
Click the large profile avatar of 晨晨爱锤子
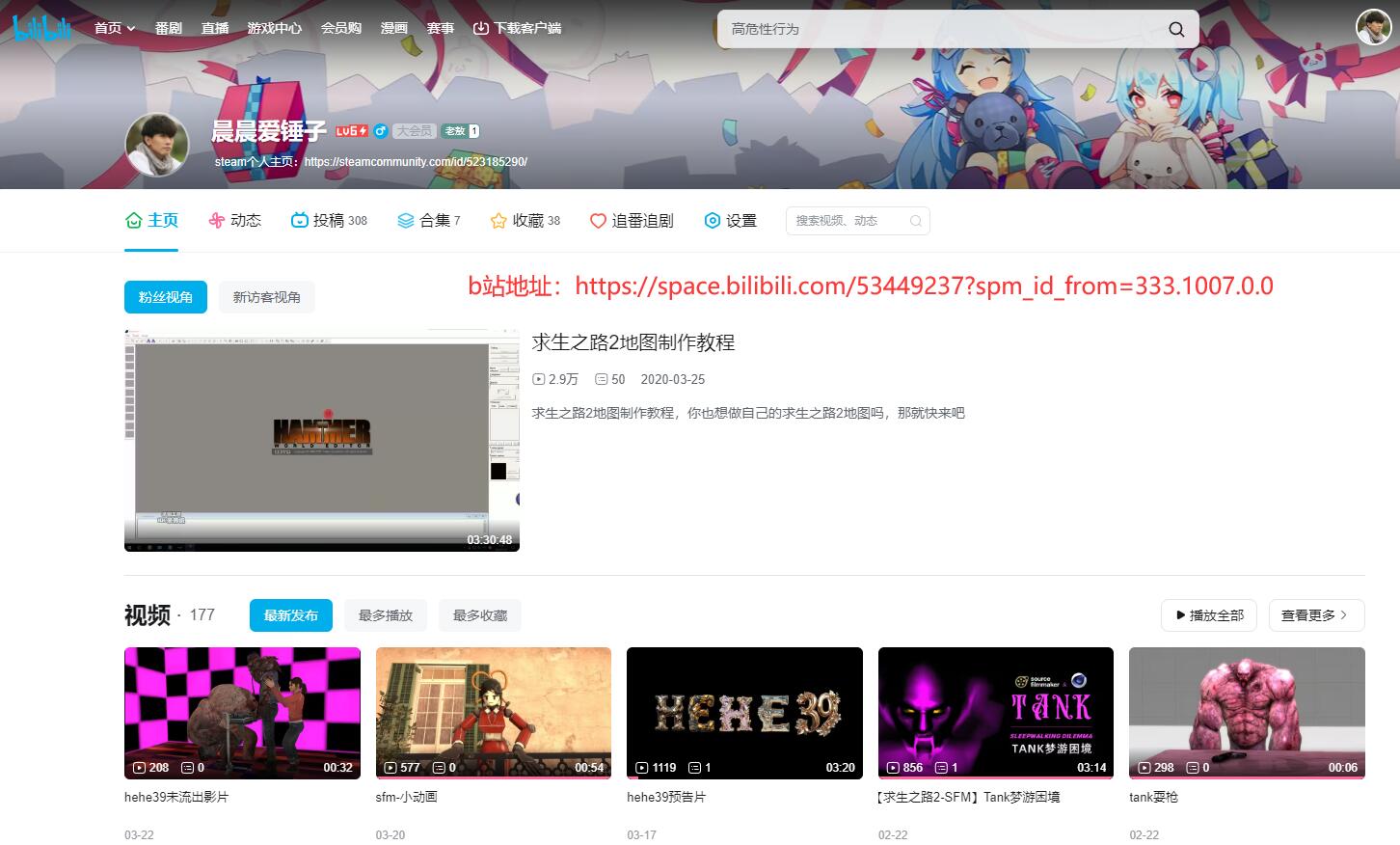pos(157,145)
